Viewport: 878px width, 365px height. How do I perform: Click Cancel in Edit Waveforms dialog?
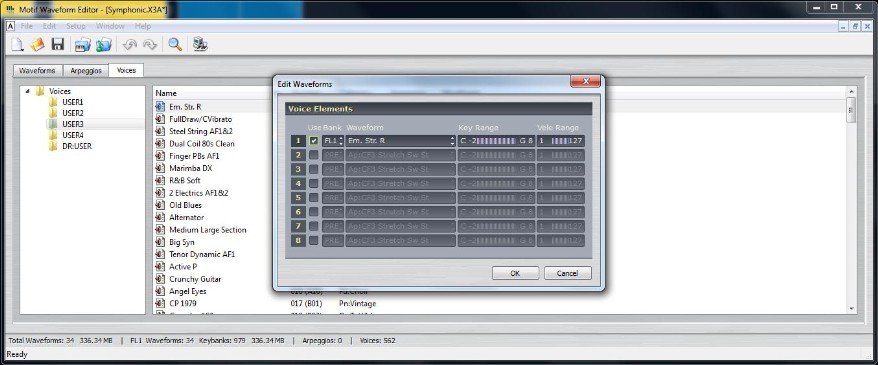coord(568,273)
